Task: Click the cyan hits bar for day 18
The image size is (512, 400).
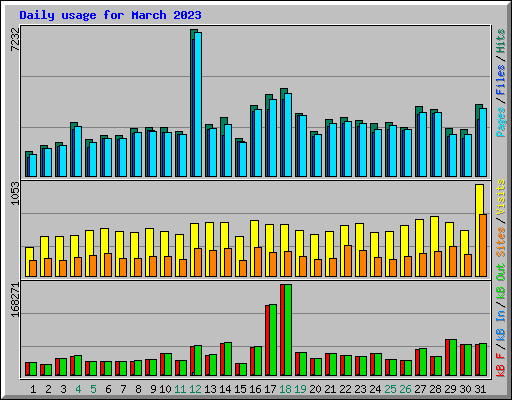Action: (x=288, y=135)
